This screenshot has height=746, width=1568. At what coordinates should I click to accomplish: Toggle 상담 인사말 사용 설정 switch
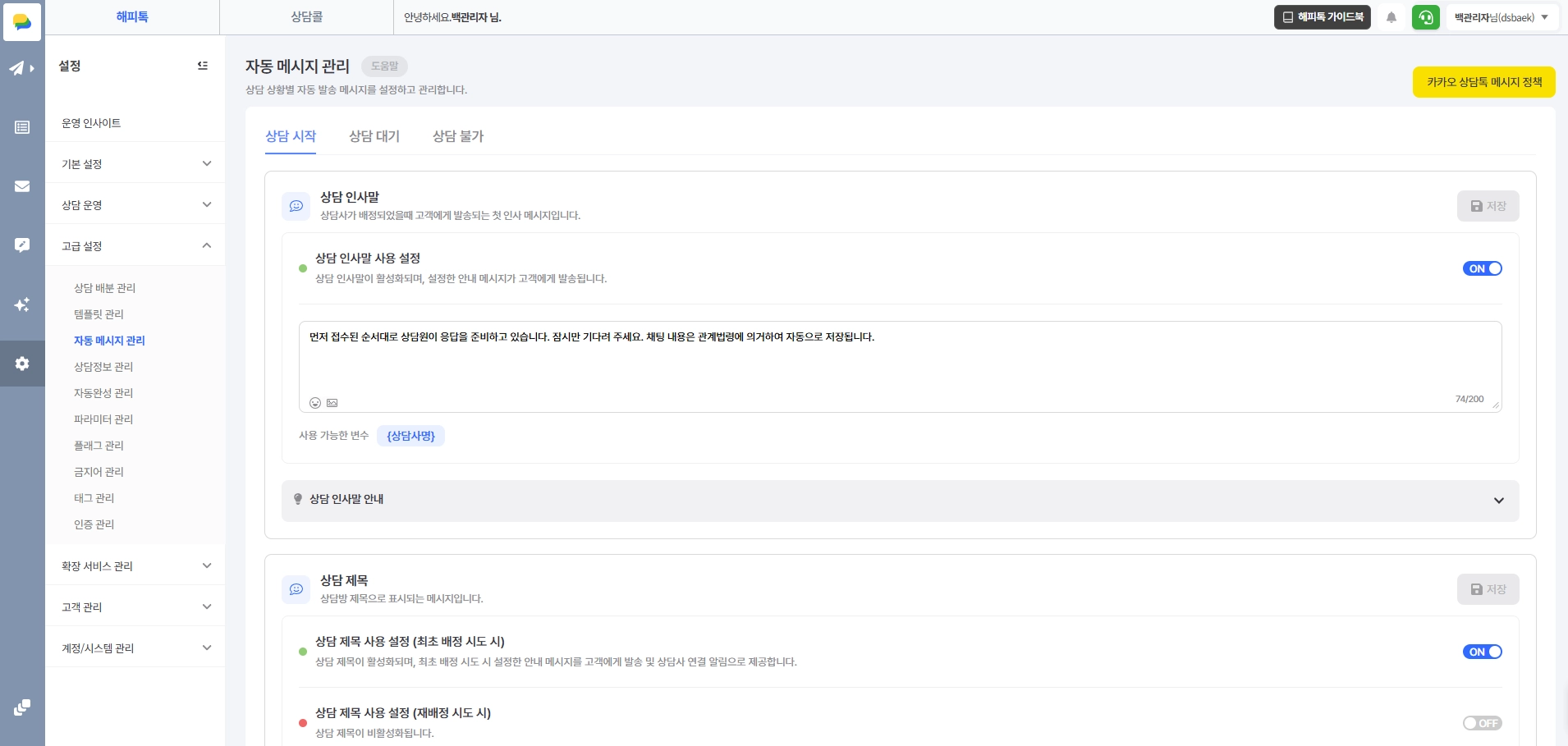(1483, 268)
